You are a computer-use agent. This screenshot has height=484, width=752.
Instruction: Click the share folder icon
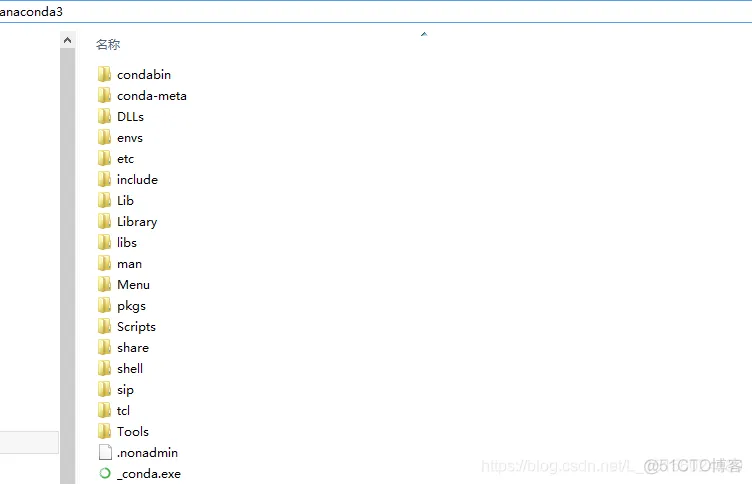pyautogui.click(x=104, y=348)
